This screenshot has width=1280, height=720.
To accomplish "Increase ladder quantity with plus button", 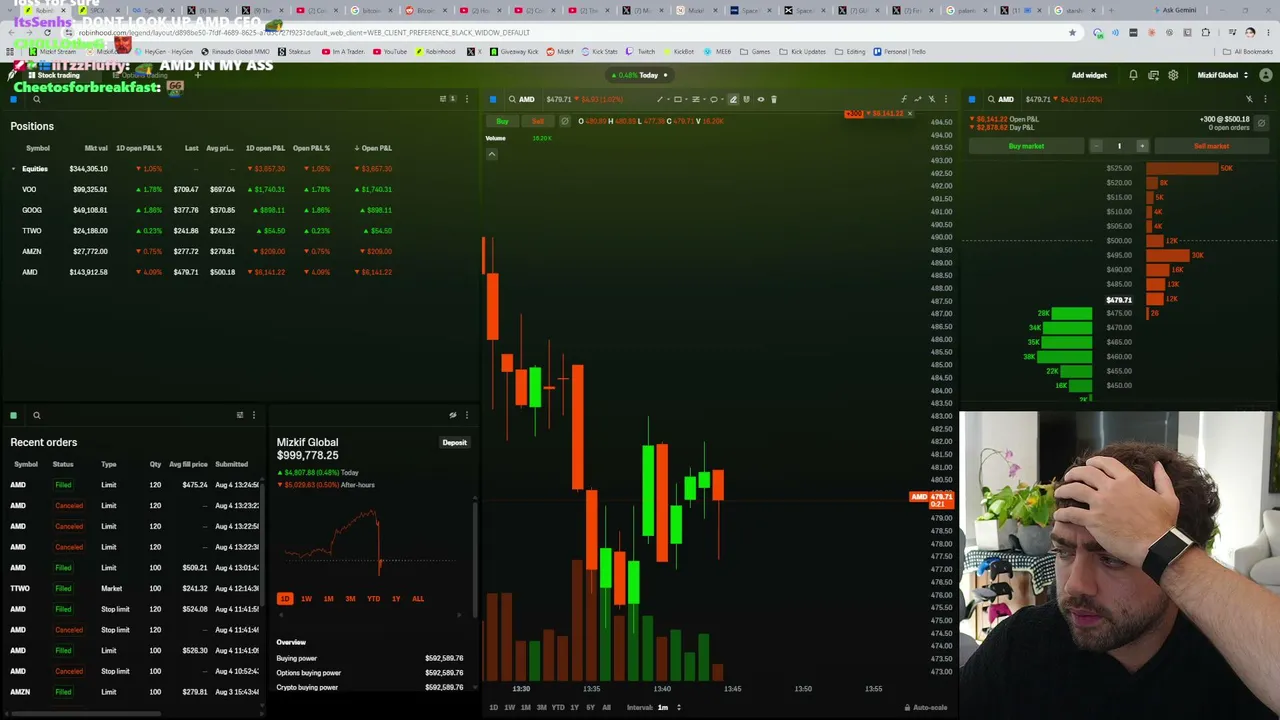I will click(x=1142, y=146).
